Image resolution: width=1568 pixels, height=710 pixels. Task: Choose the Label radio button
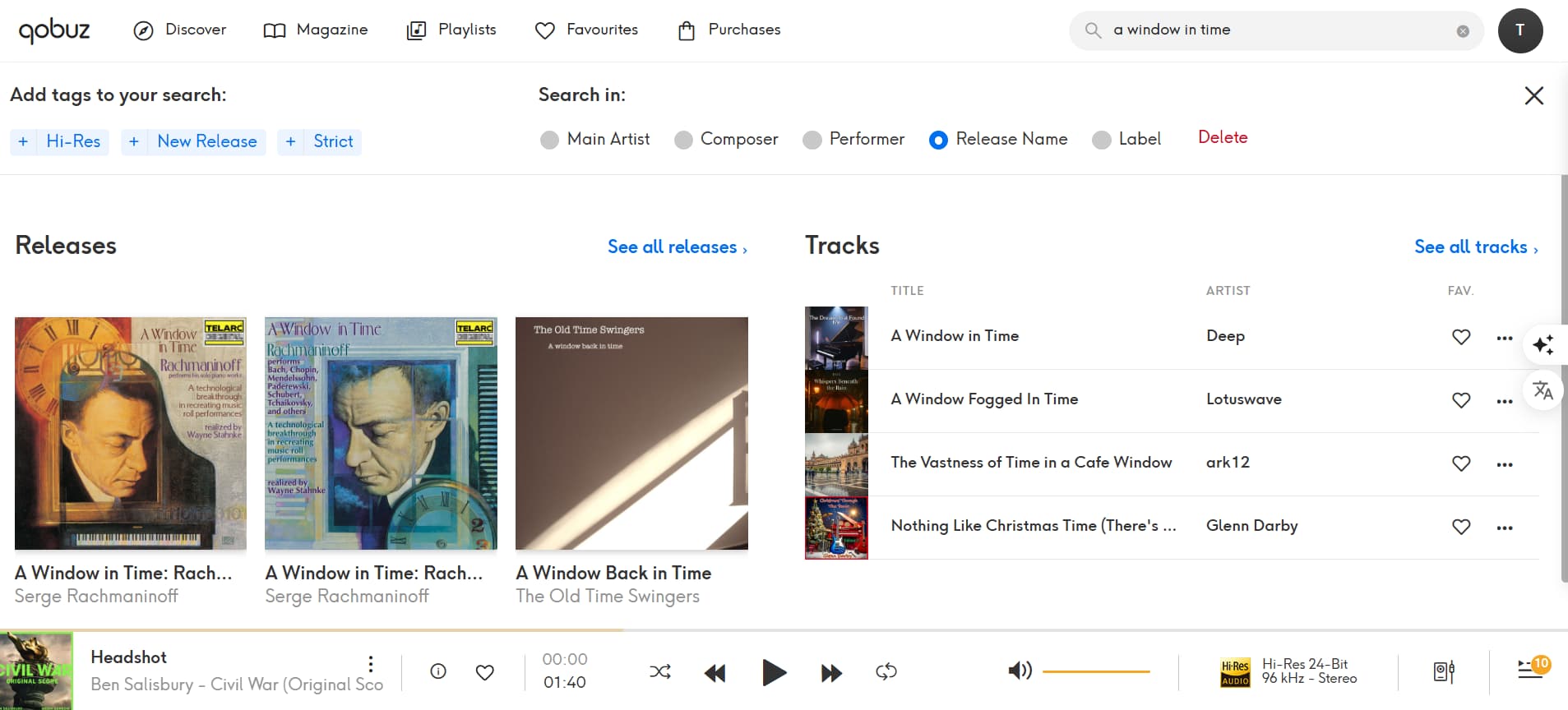(x=1101, y=140)
